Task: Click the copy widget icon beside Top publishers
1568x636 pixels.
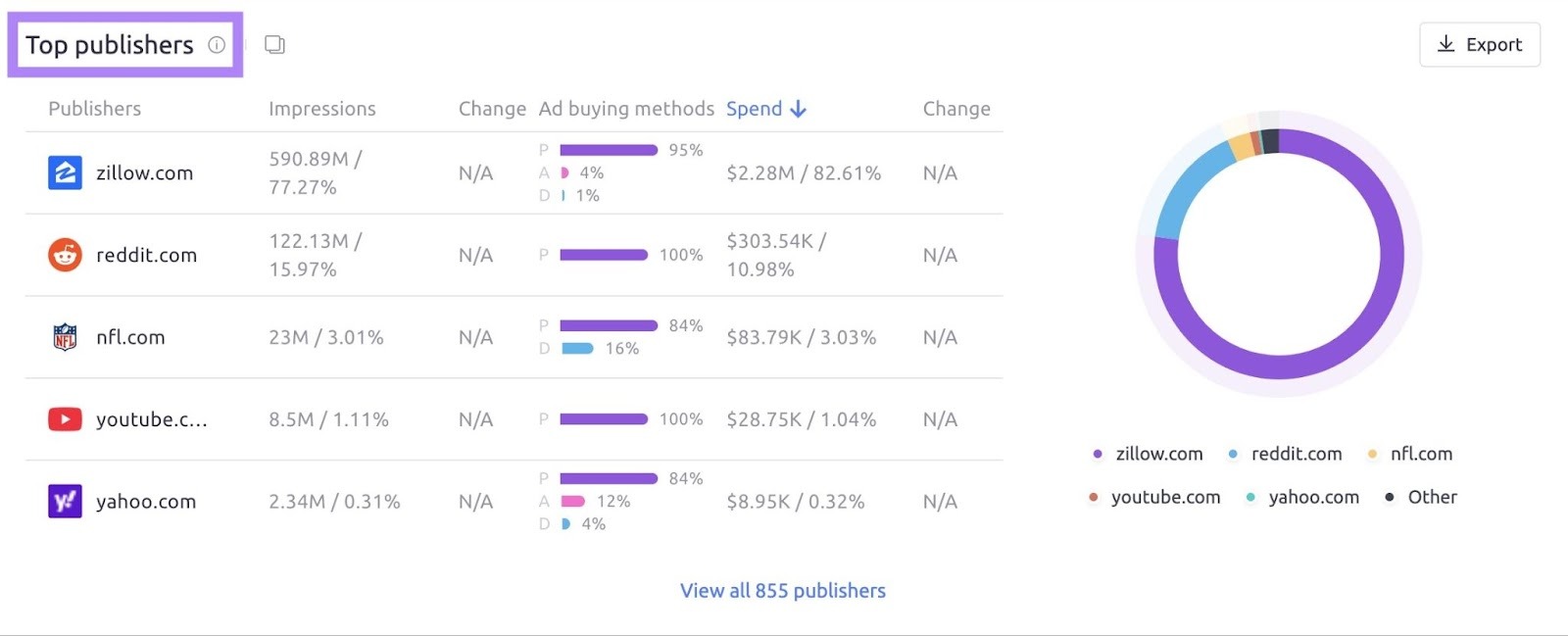Action: pos(274,44)
